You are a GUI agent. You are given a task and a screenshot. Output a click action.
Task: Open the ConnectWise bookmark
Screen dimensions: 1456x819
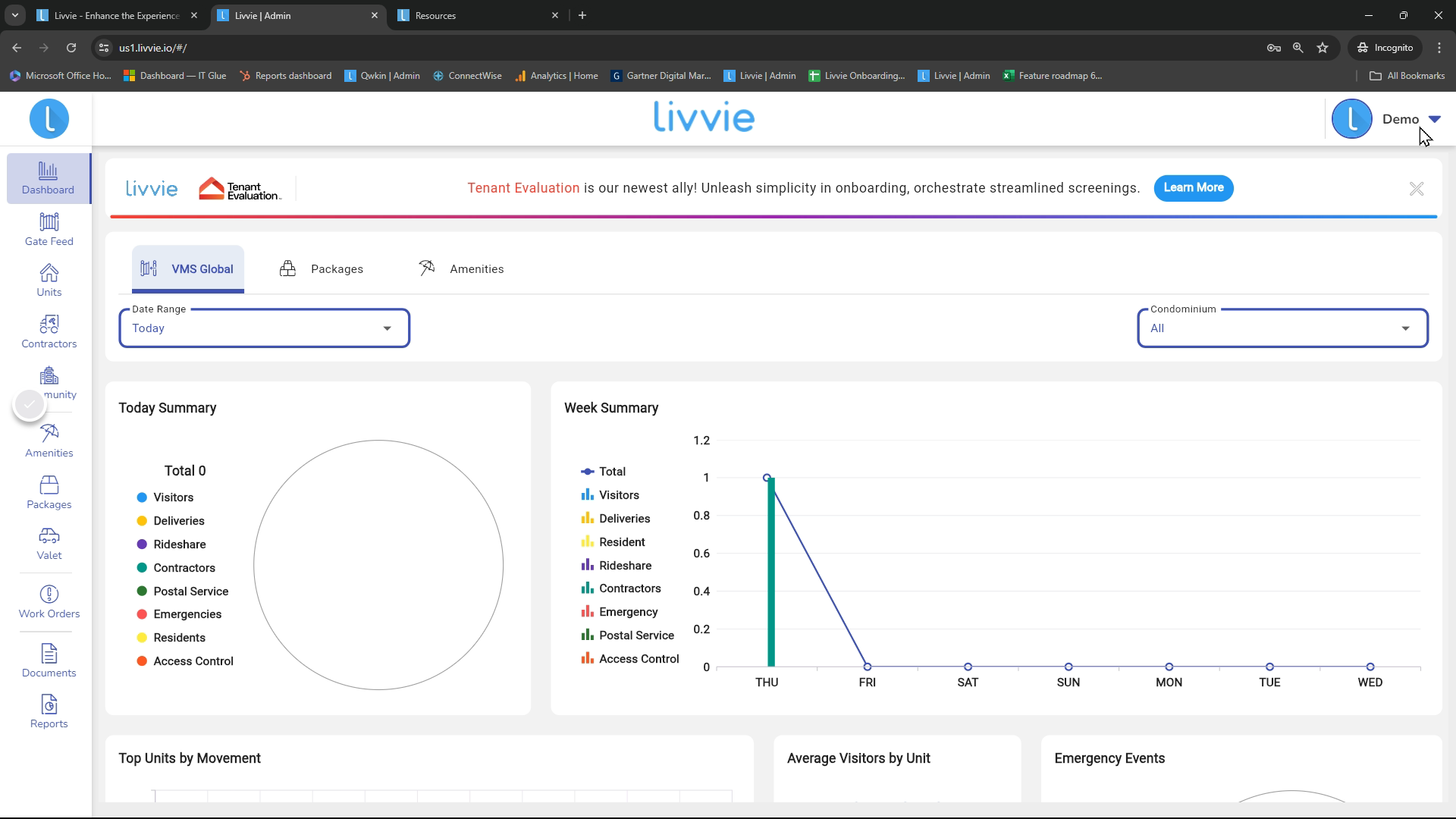pyautogui.click(x=467, y=76)
